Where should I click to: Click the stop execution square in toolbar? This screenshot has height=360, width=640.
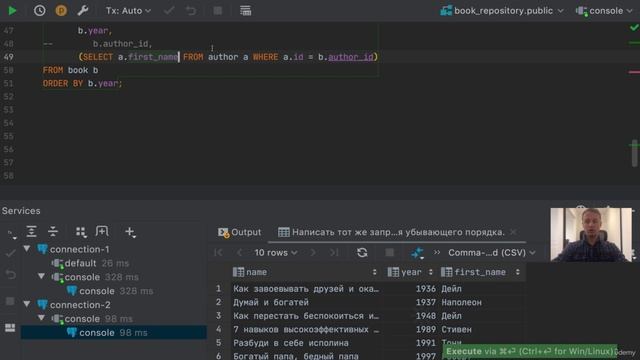click(x=218, y=11)
